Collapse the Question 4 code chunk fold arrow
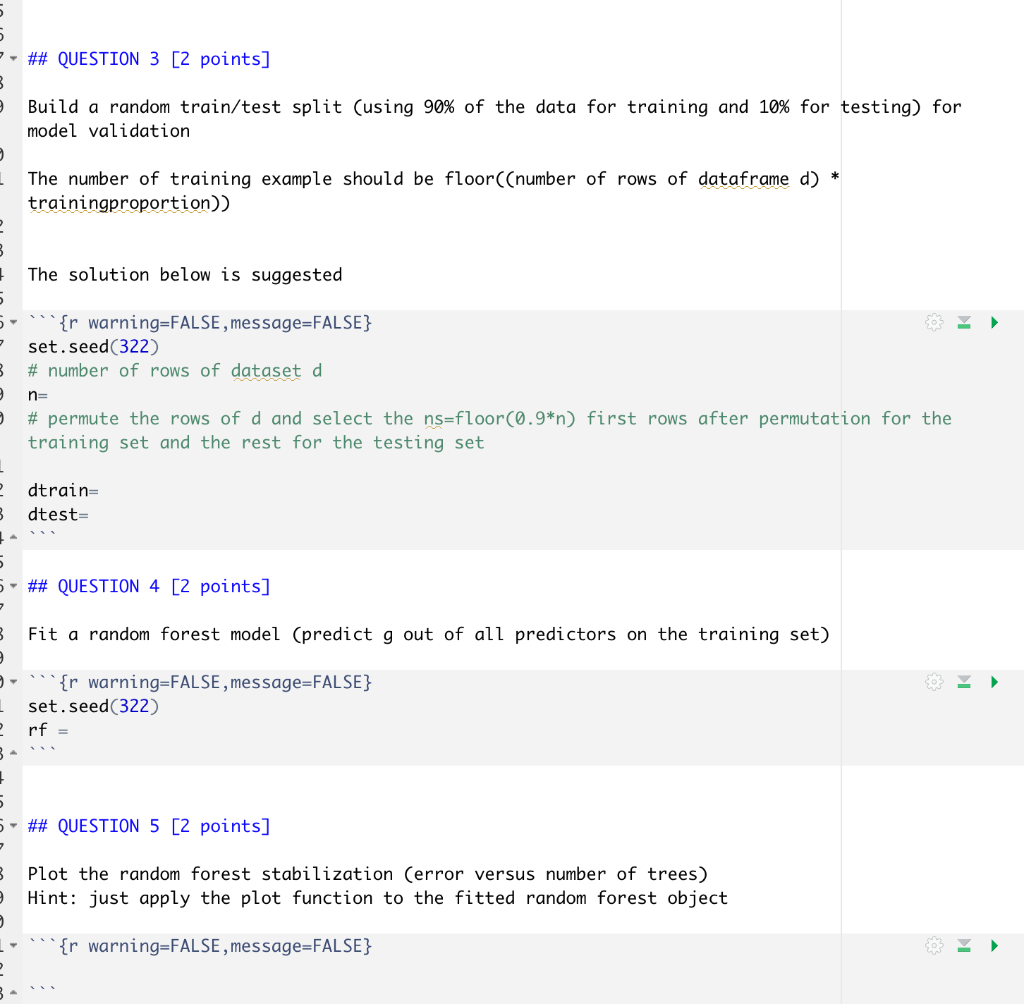The image size is (1024, 1004). (14, 682)
